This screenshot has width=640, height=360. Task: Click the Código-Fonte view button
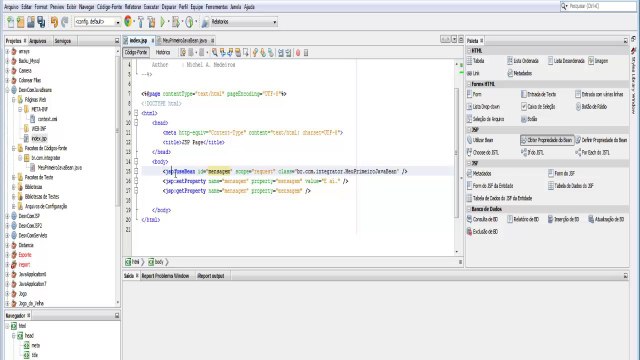136,52
